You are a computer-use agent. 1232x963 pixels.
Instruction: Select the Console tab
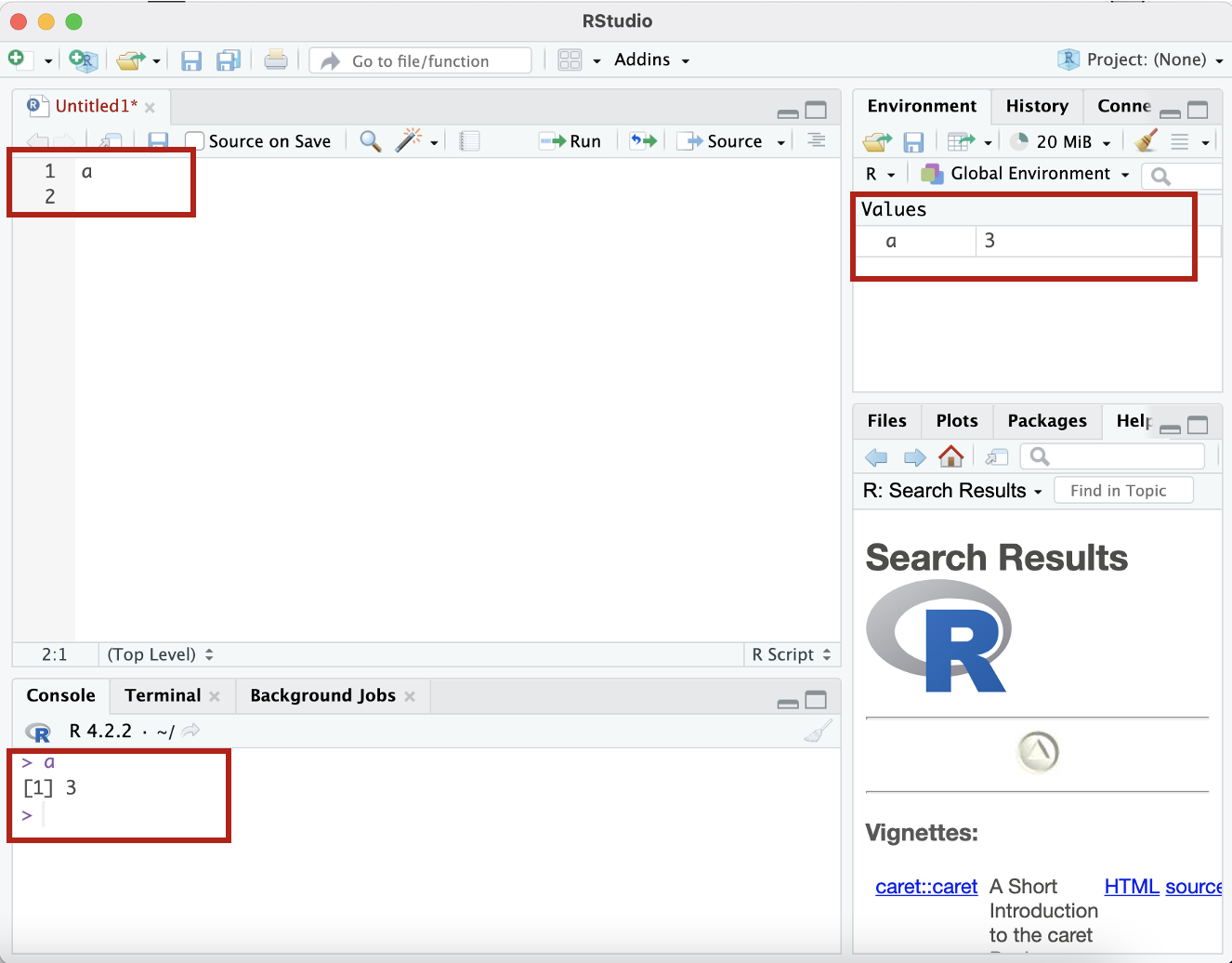click(x=60, y=695)
